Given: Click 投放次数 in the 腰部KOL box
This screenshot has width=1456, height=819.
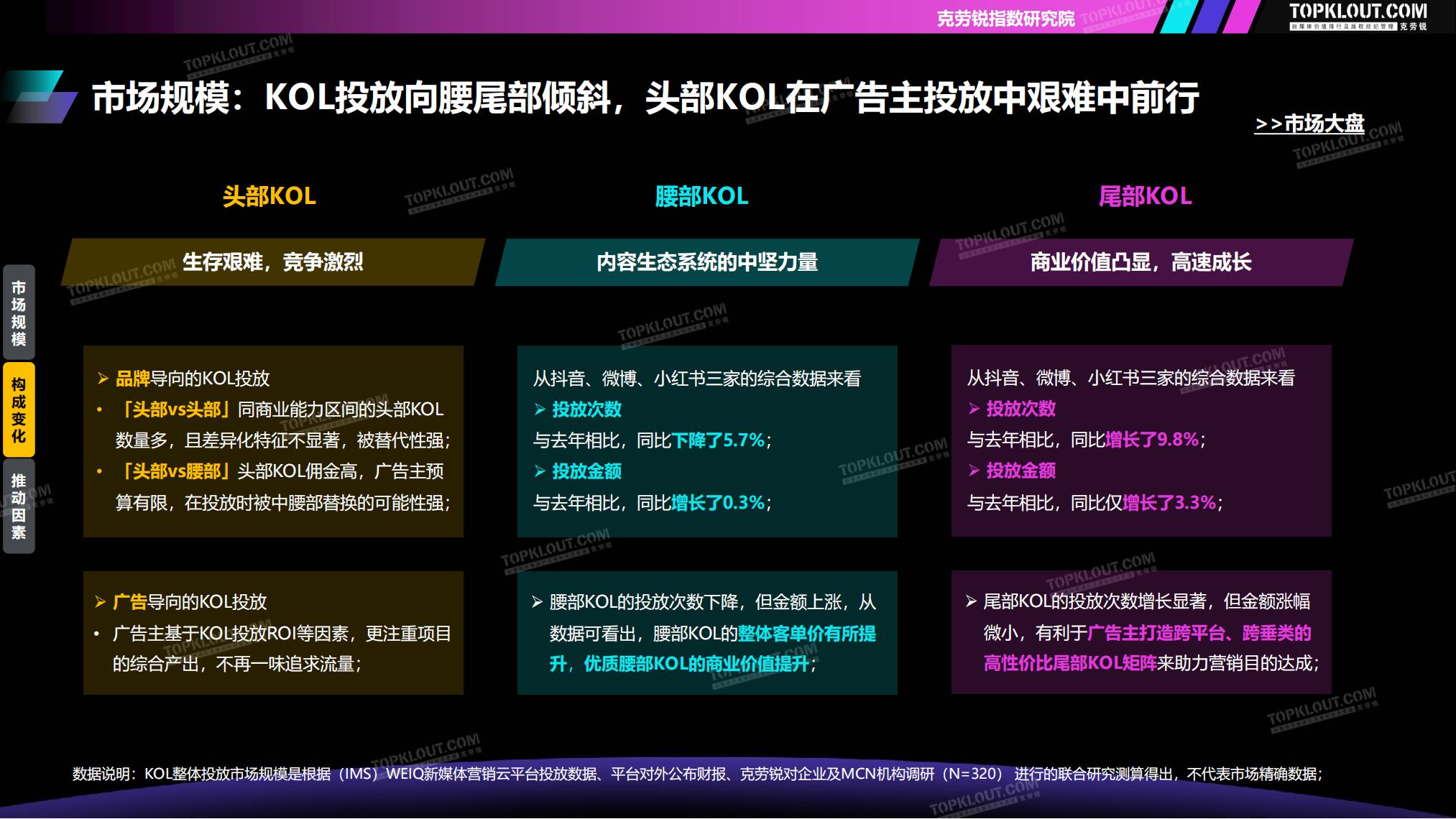Looking at the screenshot, I should [586, 409].
